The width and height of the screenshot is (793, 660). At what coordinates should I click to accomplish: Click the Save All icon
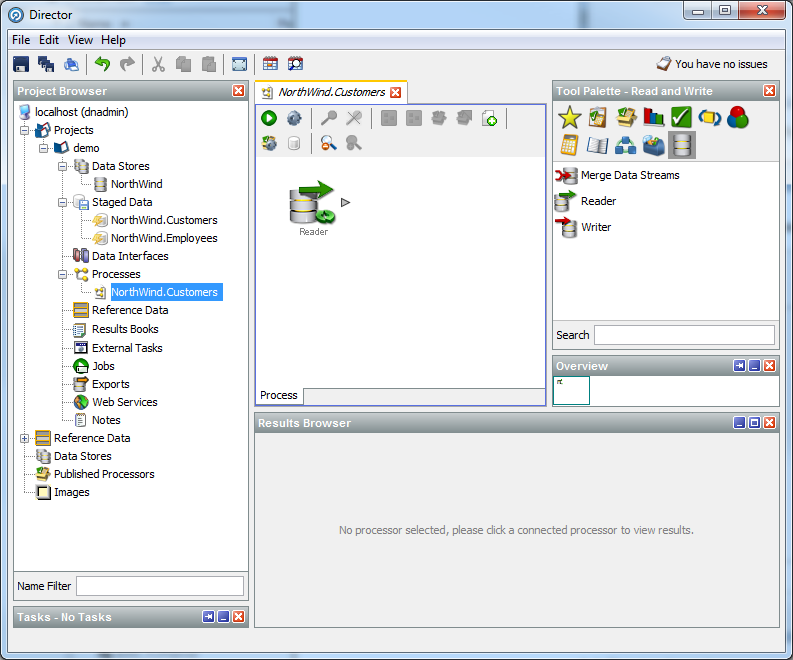pyautogui.click(x=46, y=64)
